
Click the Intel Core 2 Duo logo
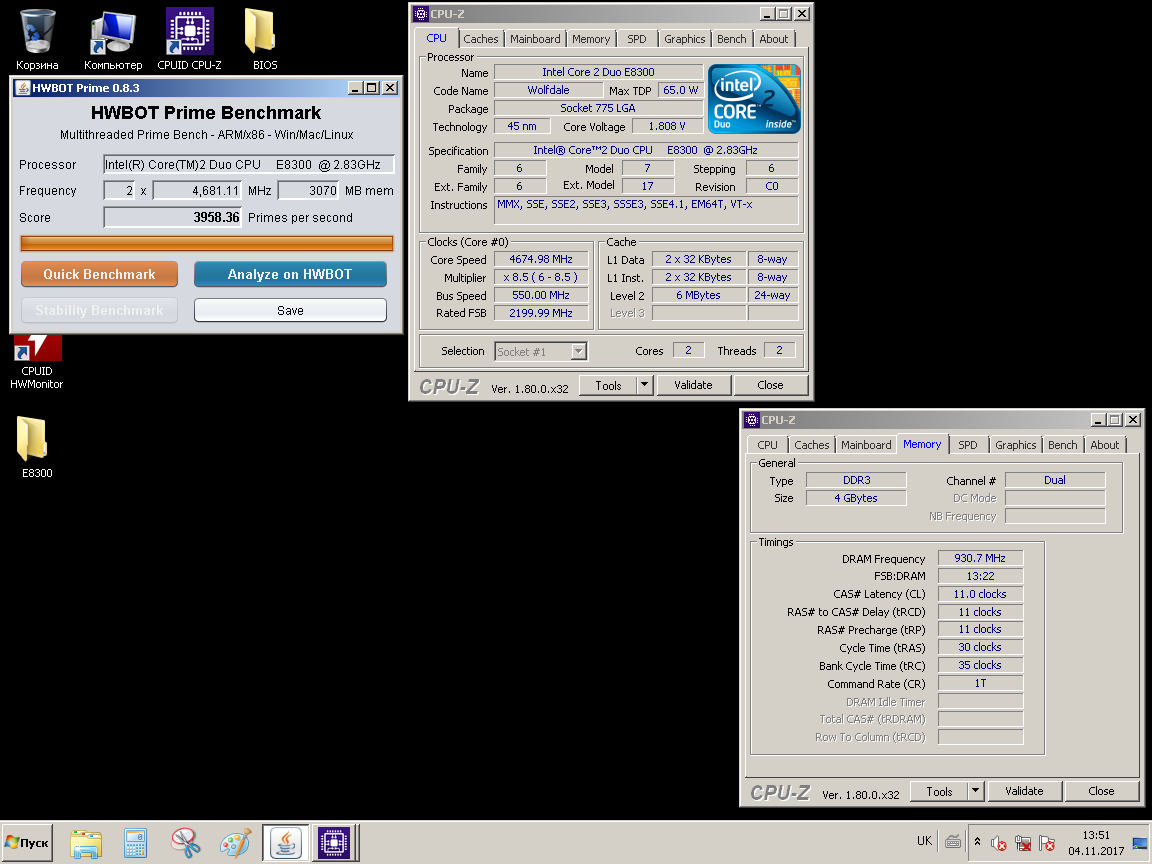754,98
